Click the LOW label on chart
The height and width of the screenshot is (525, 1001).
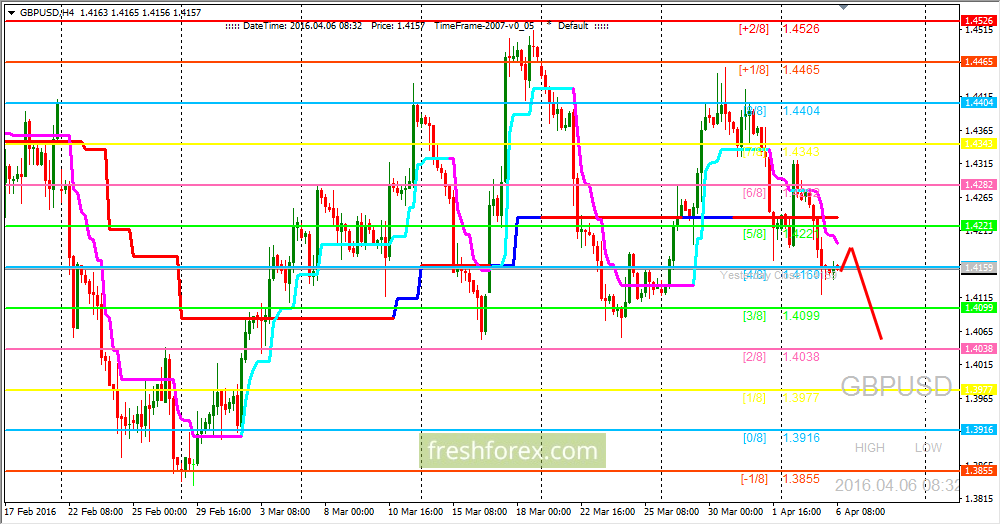(x=928, y=448)
